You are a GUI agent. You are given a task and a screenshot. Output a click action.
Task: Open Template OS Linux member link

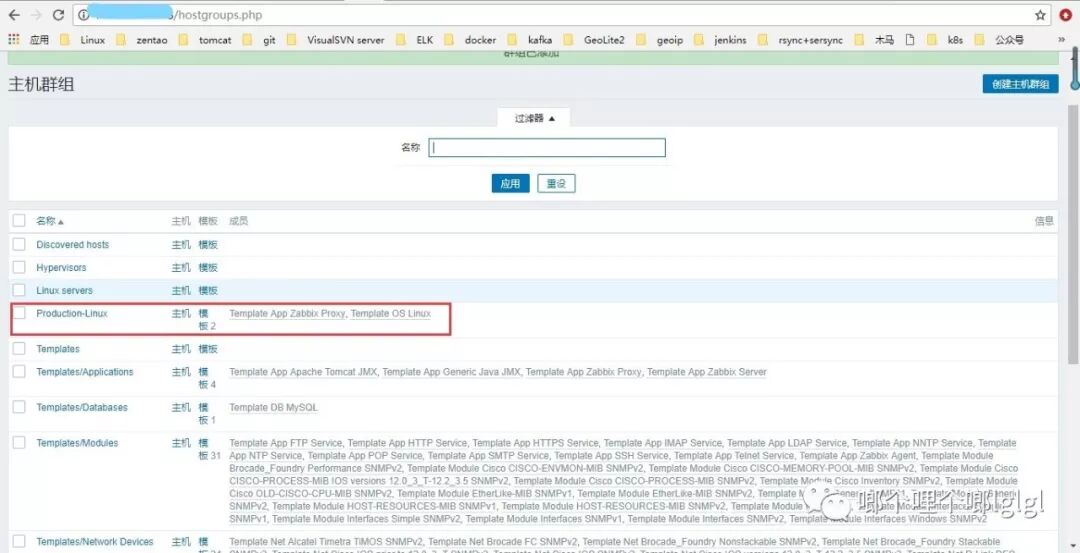pyautogui.click(x=391, y=313)
